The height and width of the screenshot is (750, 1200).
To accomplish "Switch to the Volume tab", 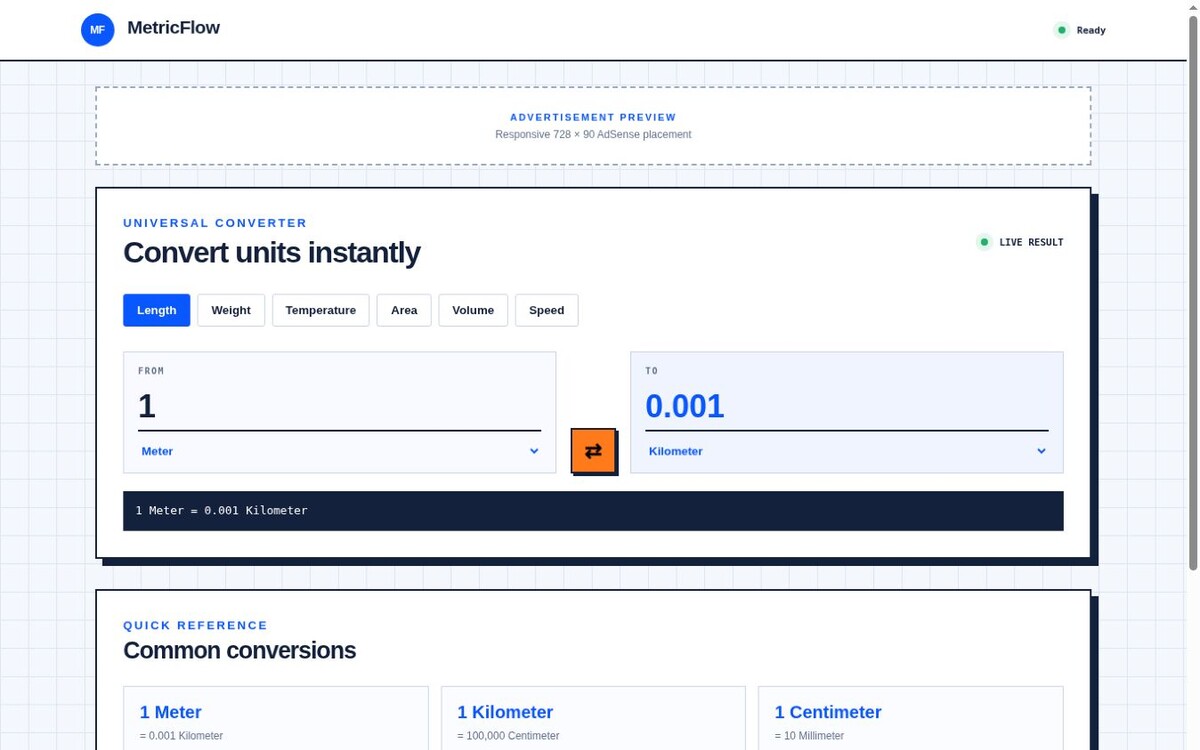I will point(473,310).
